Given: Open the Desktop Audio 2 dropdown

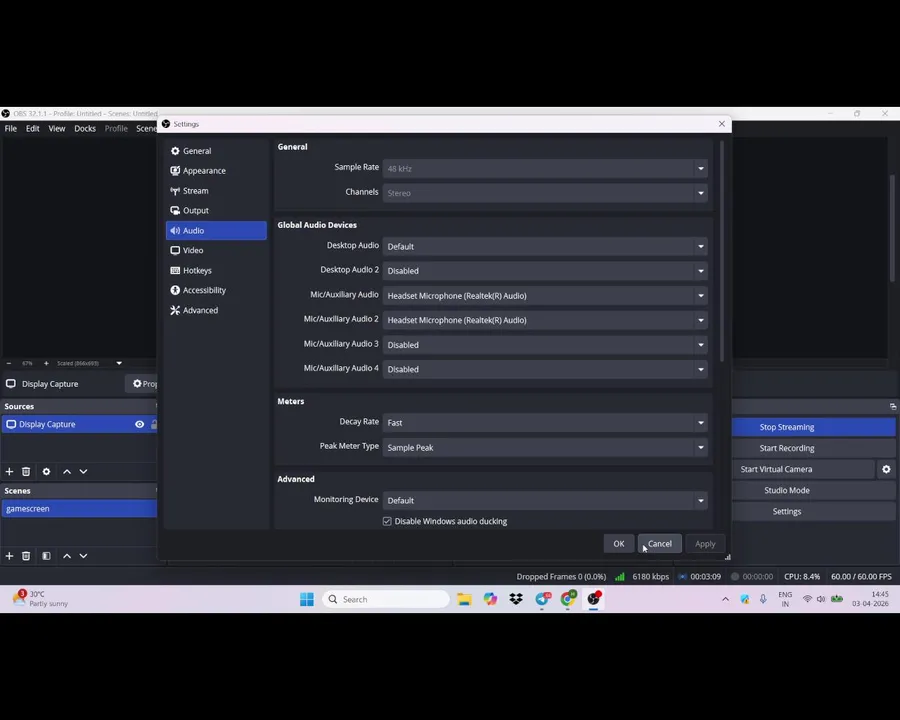Looking at the screenshot, I should tap(545, 271).
